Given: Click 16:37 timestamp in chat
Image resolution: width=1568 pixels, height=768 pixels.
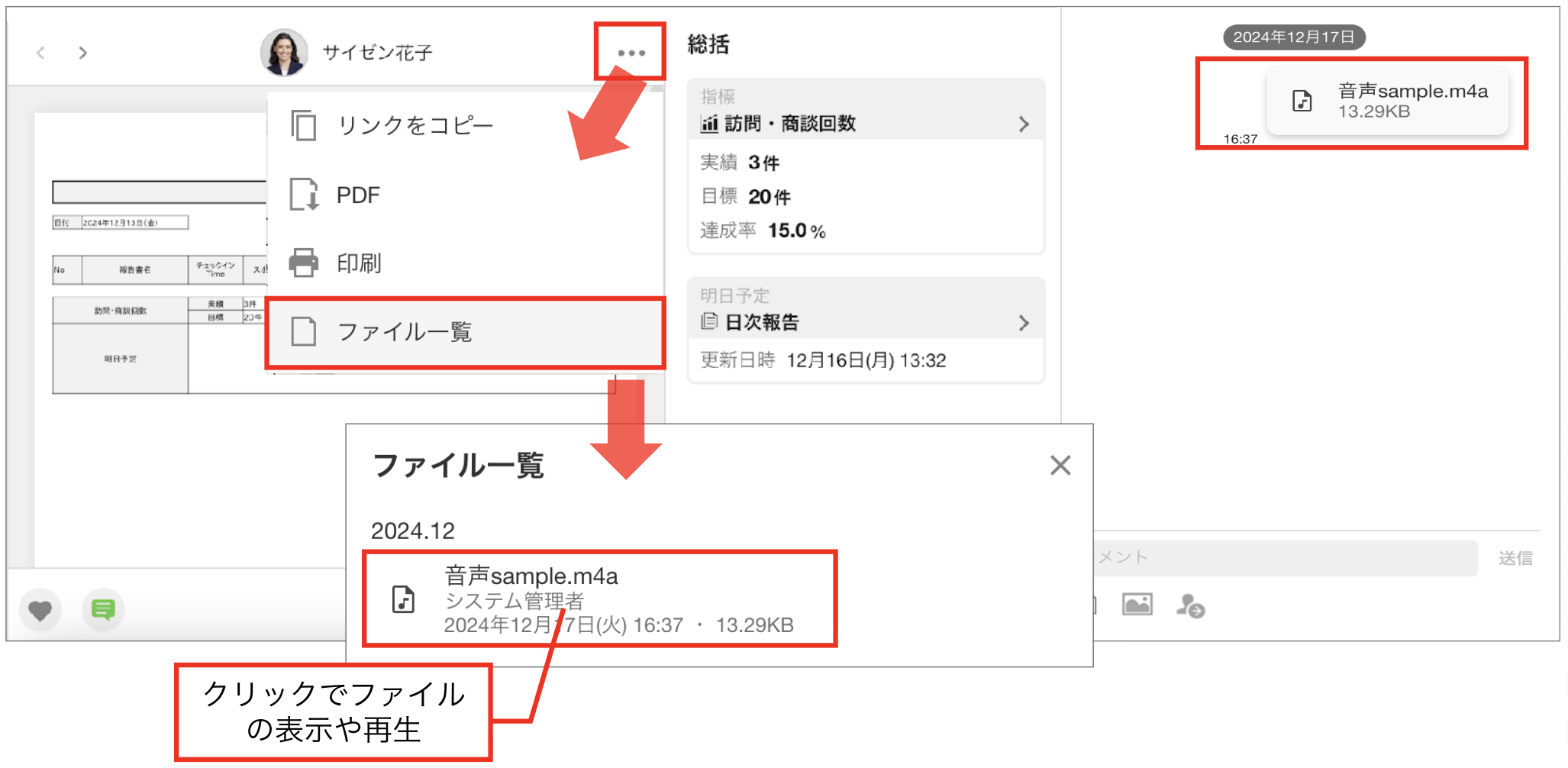Looking at the screenshot, I should pyautogui.click(x=1240, y=139).
